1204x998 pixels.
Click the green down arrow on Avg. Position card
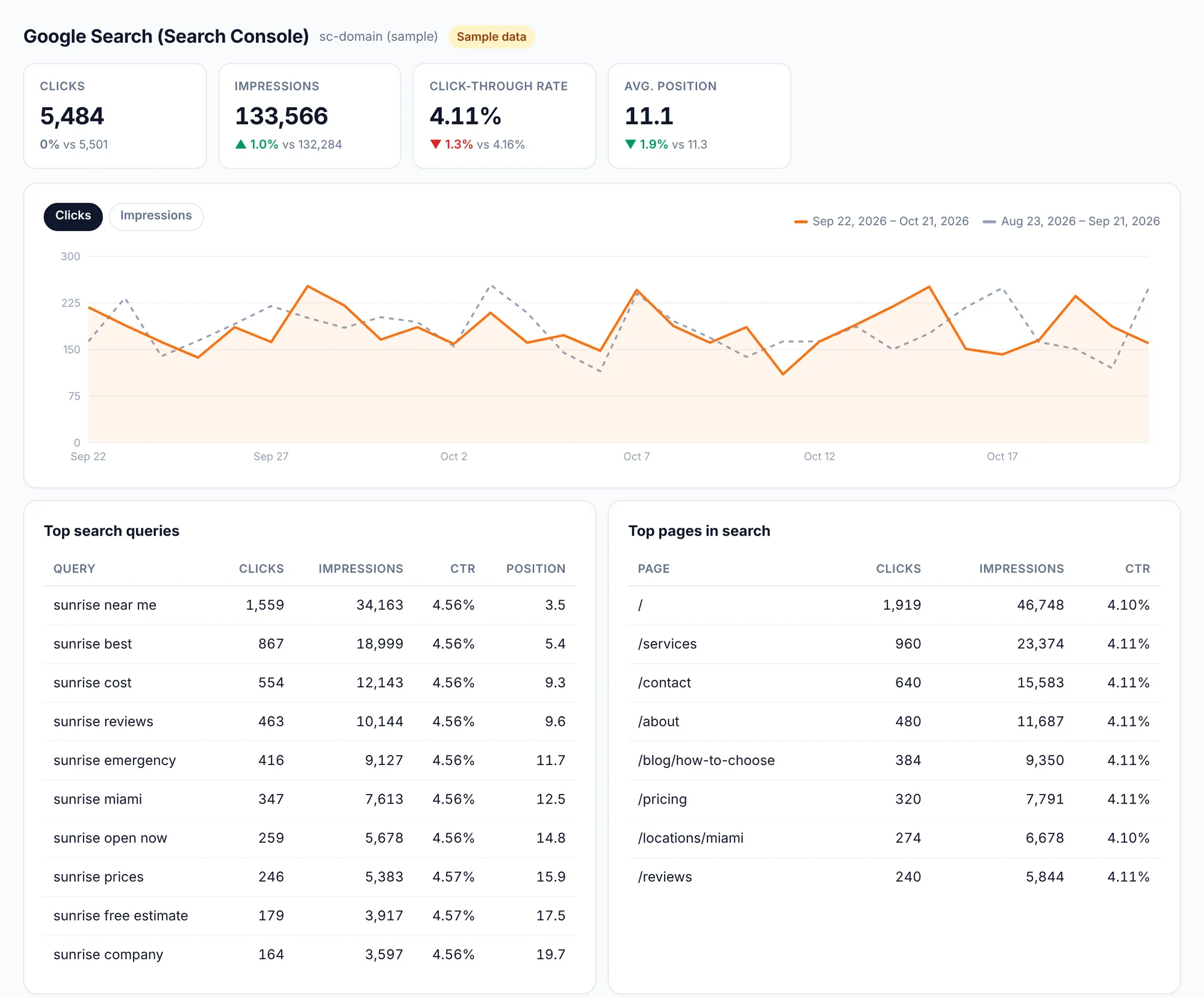tap(630, 144)
